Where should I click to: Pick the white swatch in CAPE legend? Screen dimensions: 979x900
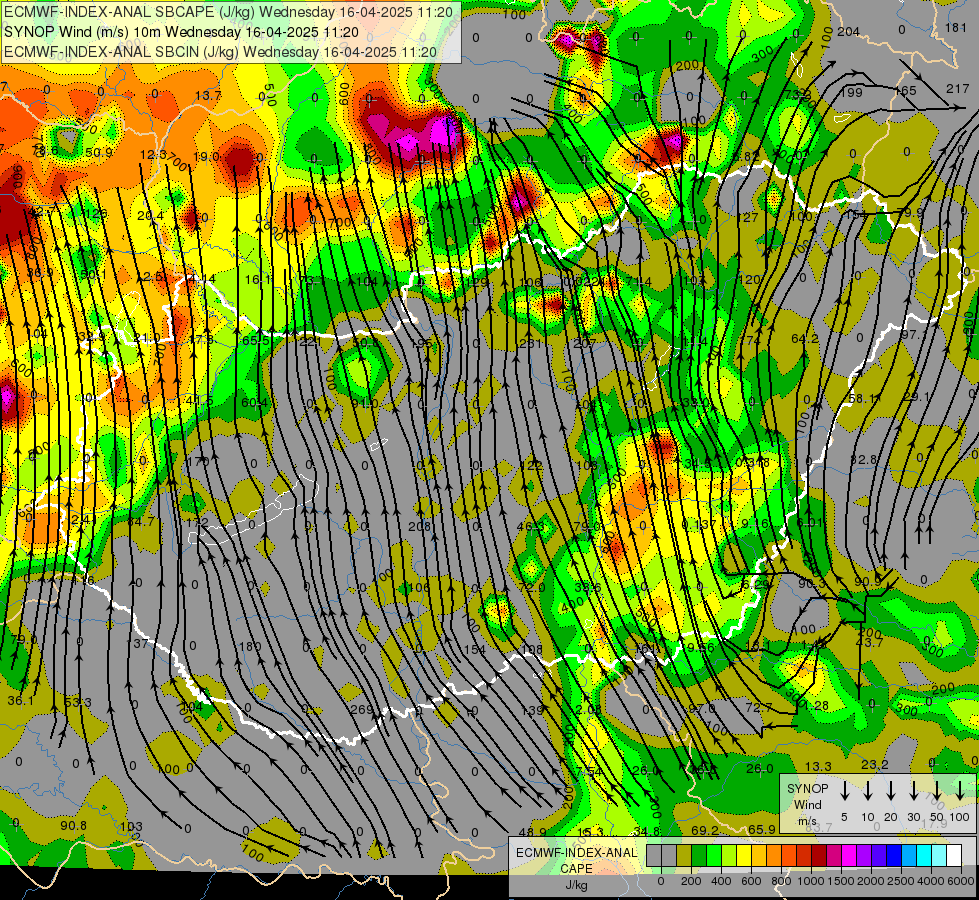click(x=954, y=856)
